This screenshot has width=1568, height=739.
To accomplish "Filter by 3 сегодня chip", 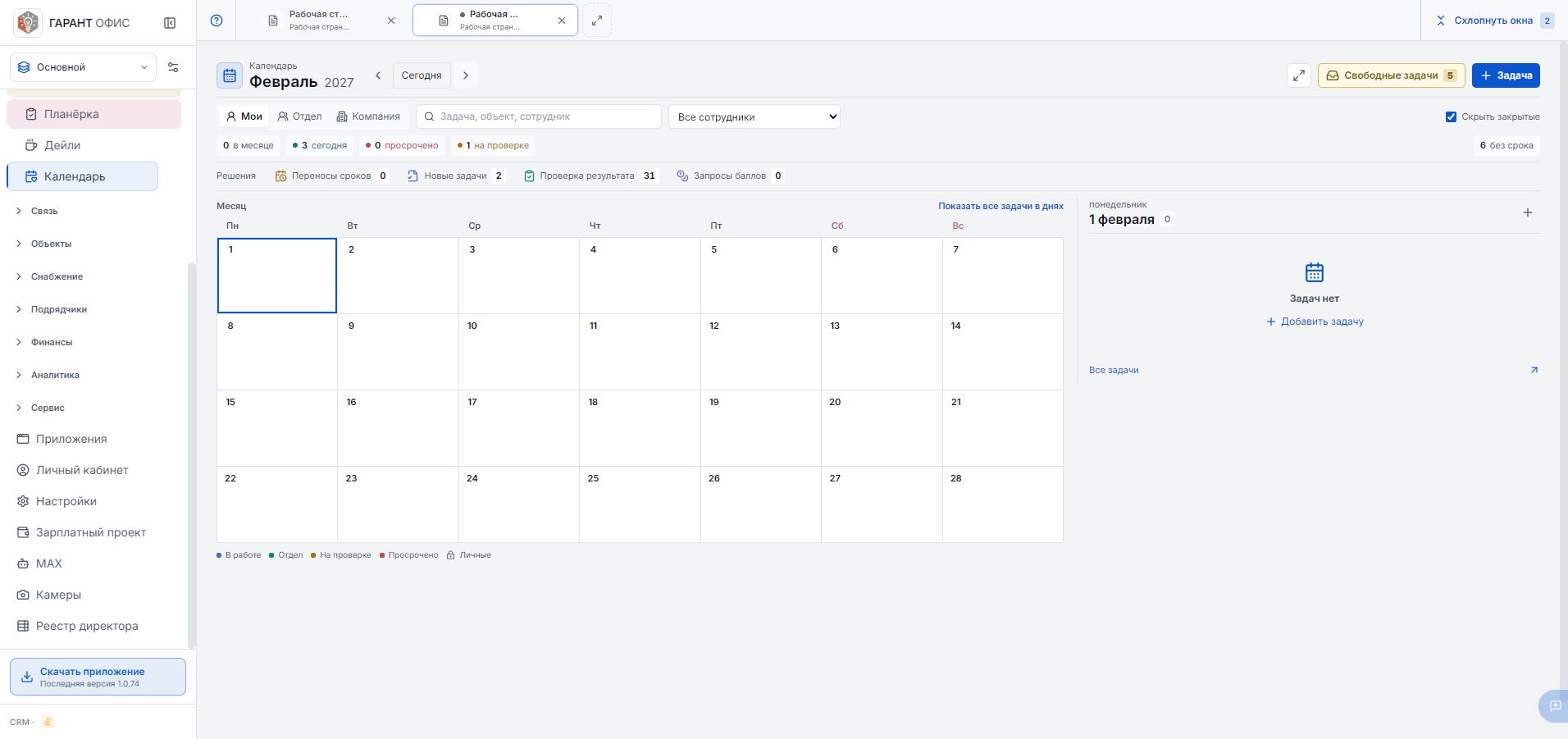I will [320, 145].
